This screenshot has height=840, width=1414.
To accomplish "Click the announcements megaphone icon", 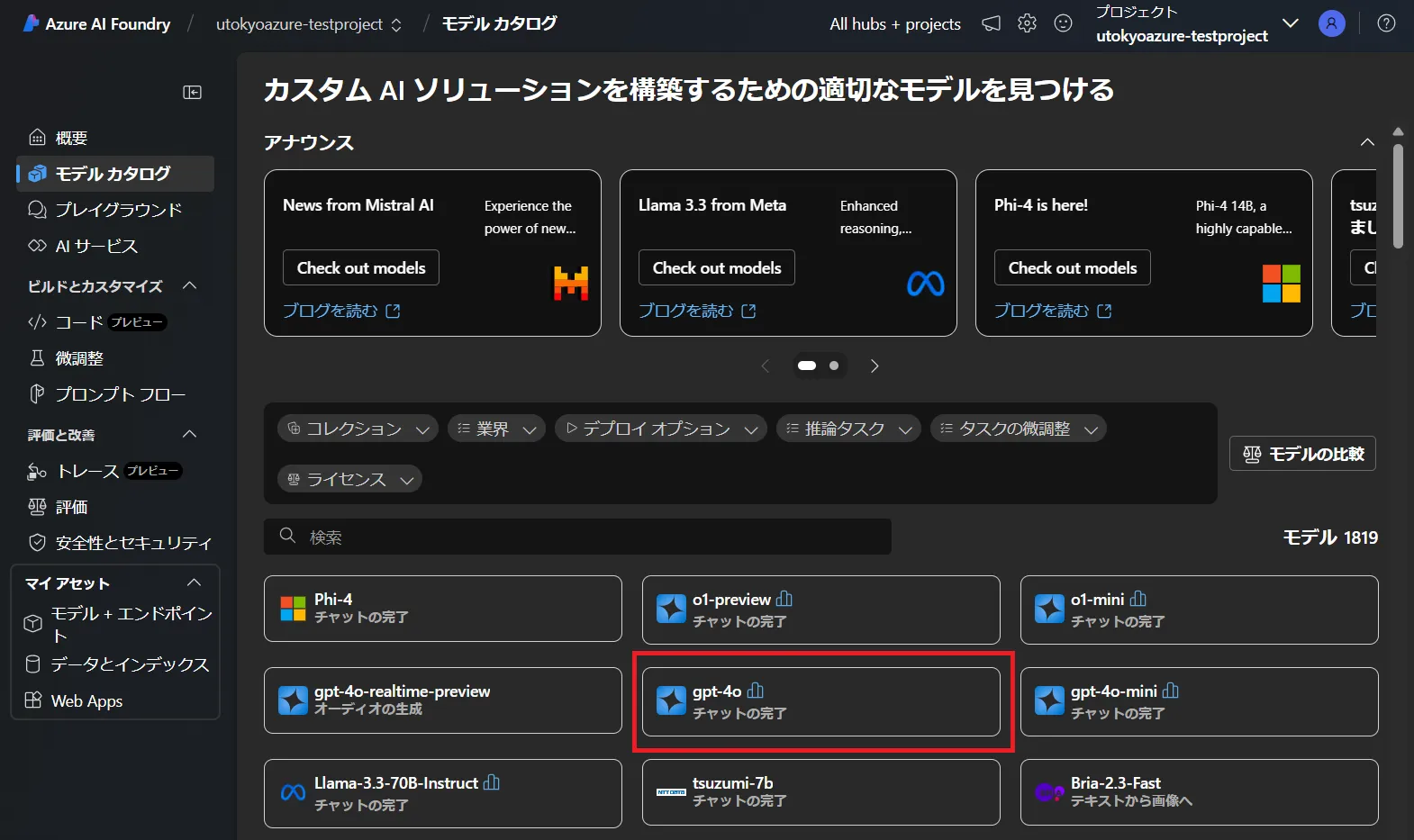I will (991, 23).
